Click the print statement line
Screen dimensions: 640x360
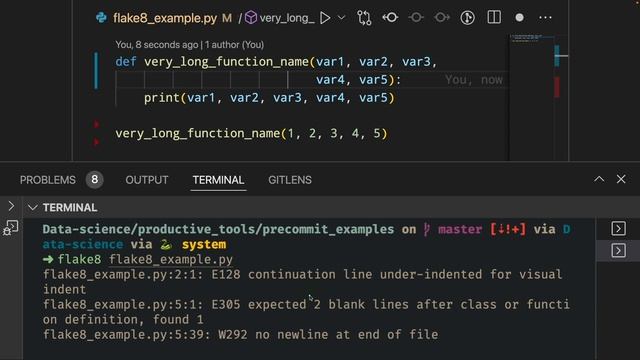(269, 98)
